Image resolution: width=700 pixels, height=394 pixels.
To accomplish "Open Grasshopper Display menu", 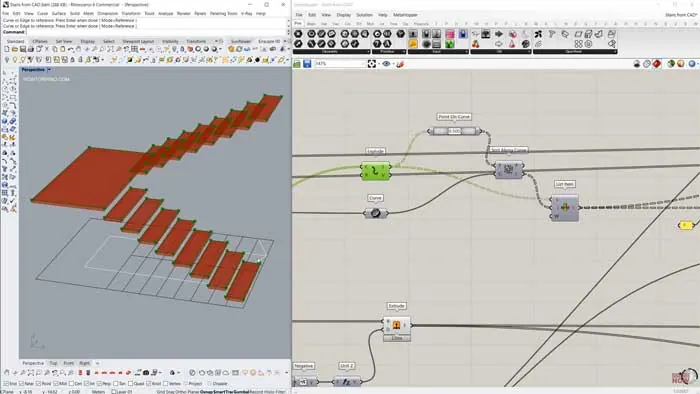I will pyautogui.click(x=343, y=15).
